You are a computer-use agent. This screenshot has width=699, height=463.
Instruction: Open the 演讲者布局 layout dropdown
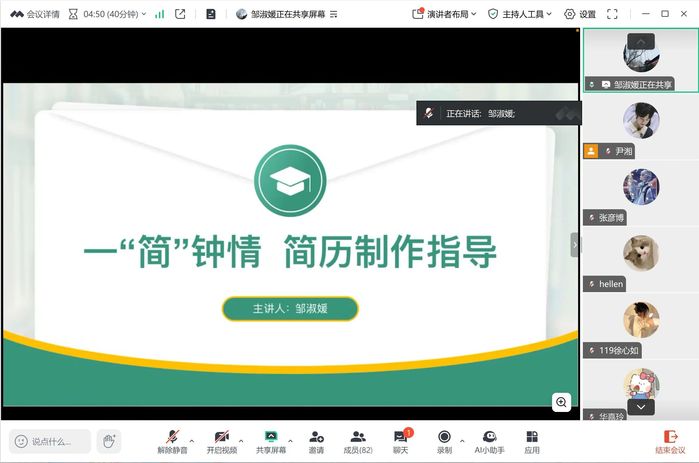(445, 14)
